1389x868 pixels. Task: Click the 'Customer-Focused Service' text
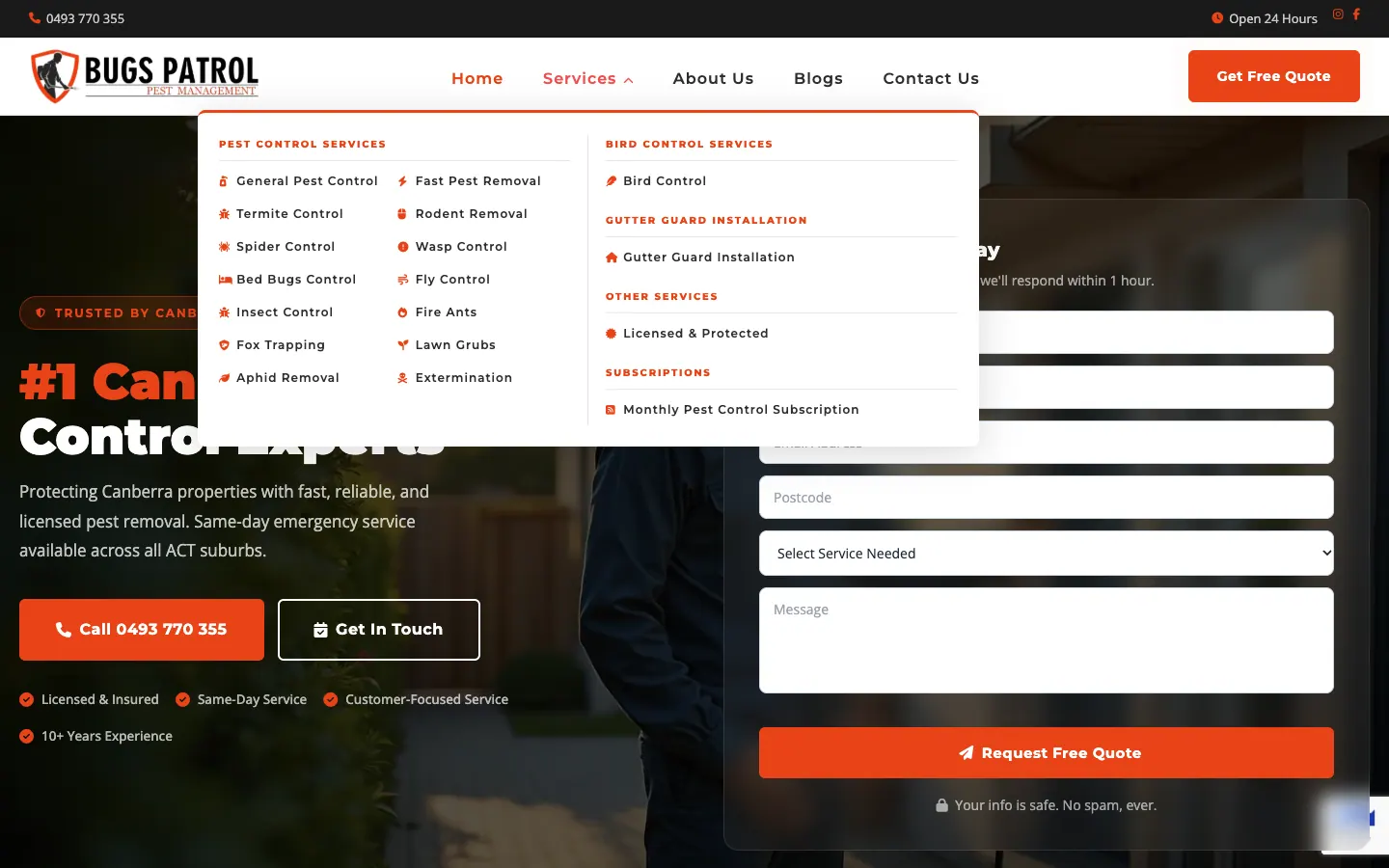(426, 700)
